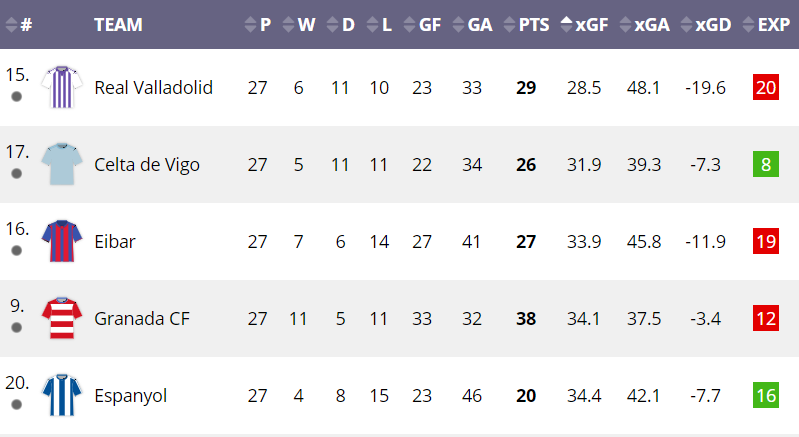Click grey status dot under position 9
Screen dimensions: 799x437
pyautogui.click(x=16, y=327)
